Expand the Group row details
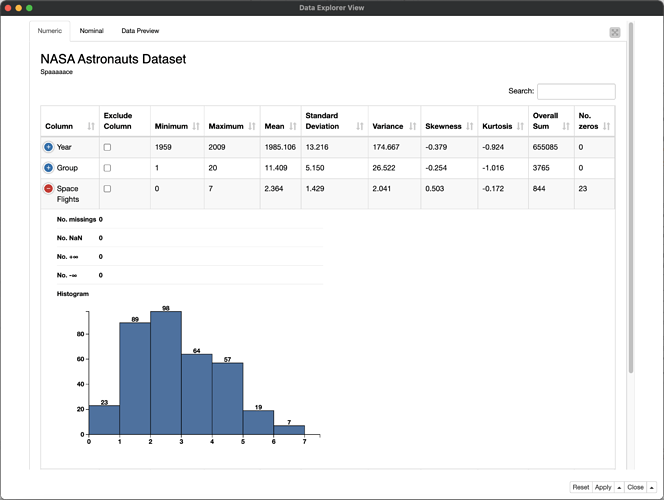664x500 pixels. coord(48,168)
